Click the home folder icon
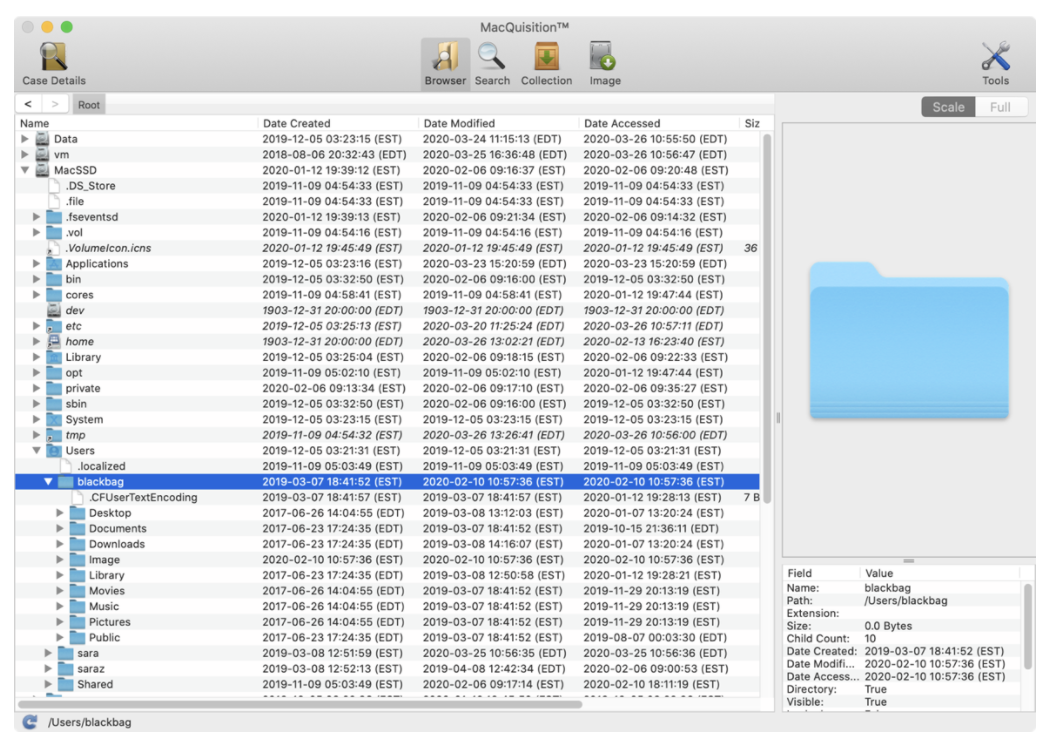 [54, 342]
